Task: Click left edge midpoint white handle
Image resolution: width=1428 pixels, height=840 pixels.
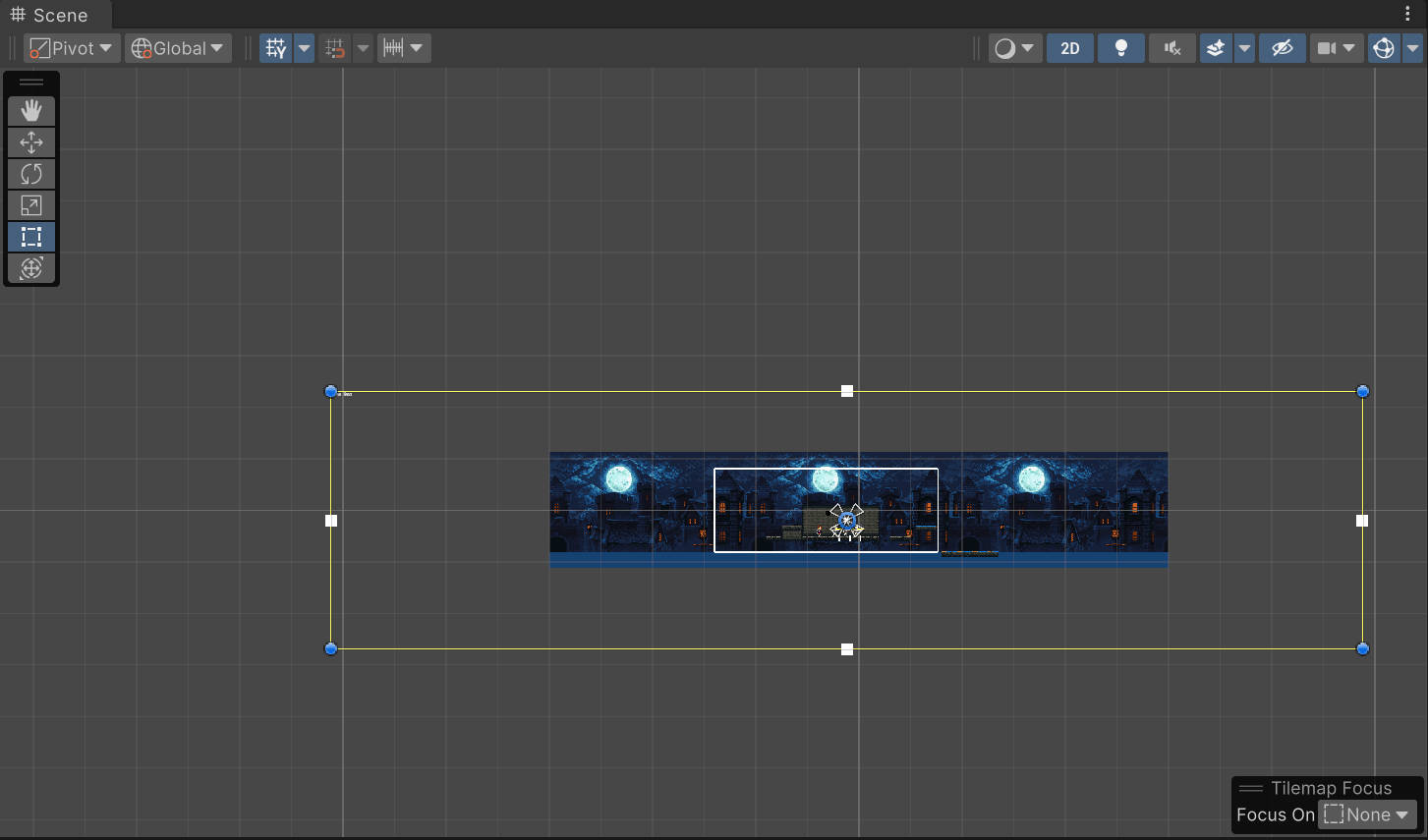Action: point(331,521)
